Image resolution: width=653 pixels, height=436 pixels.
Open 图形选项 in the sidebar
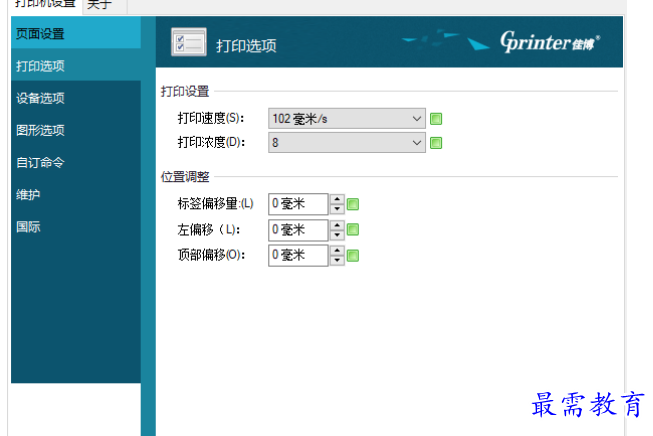pos(40,130)
